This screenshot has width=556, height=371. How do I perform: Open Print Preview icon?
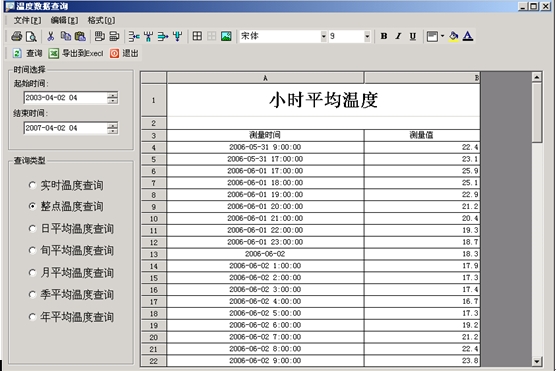[x=31, y=36]
